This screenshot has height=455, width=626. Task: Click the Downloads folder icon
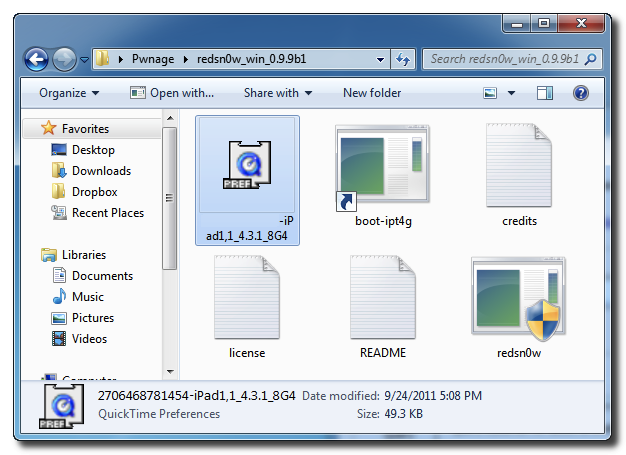(59, 170)
